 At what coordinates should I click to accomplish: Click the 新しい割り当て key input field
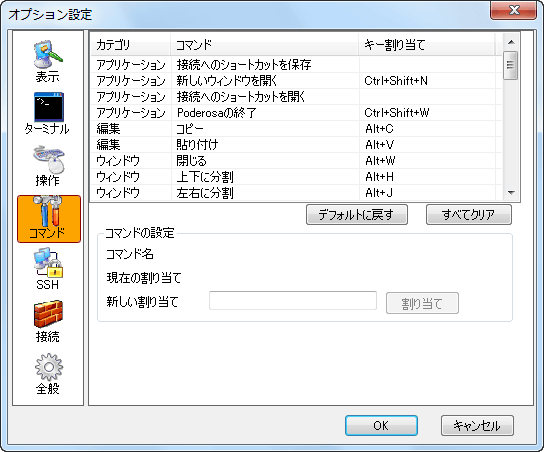point(293,301)
